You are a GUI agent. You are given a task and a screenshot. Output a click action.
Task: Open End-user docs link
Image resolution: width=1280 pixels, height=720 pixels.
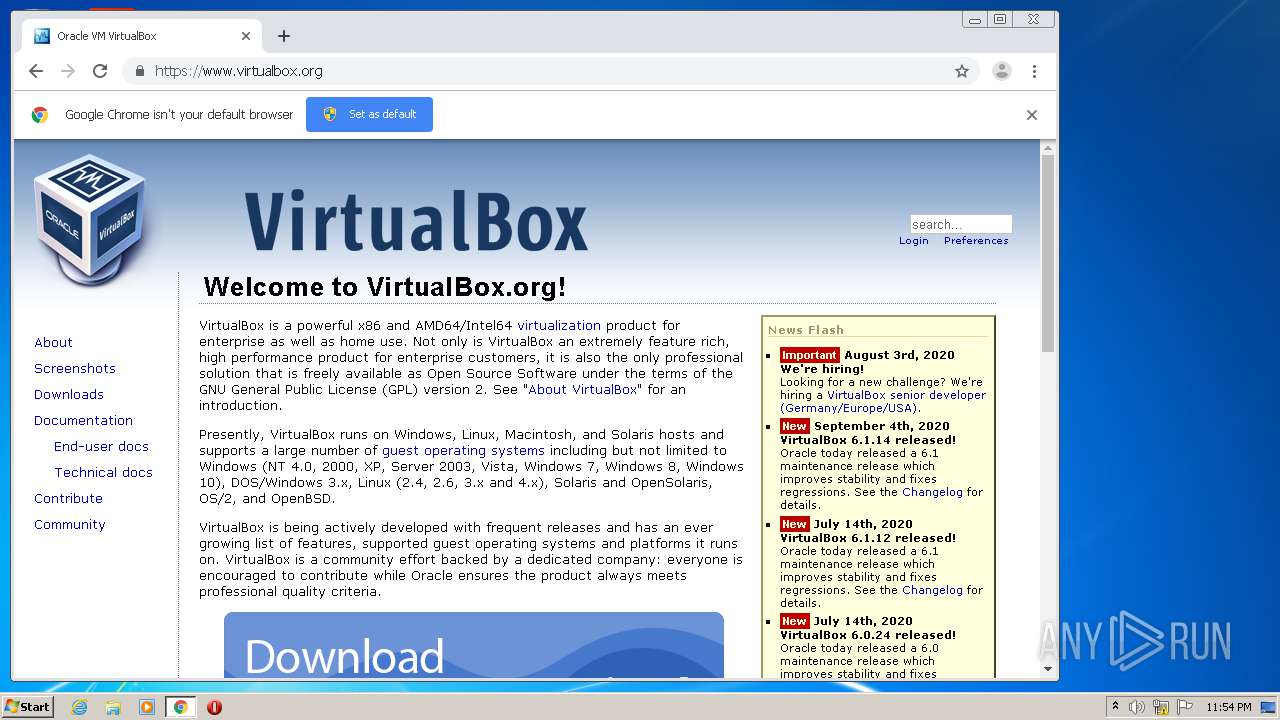tap(101, 446)
